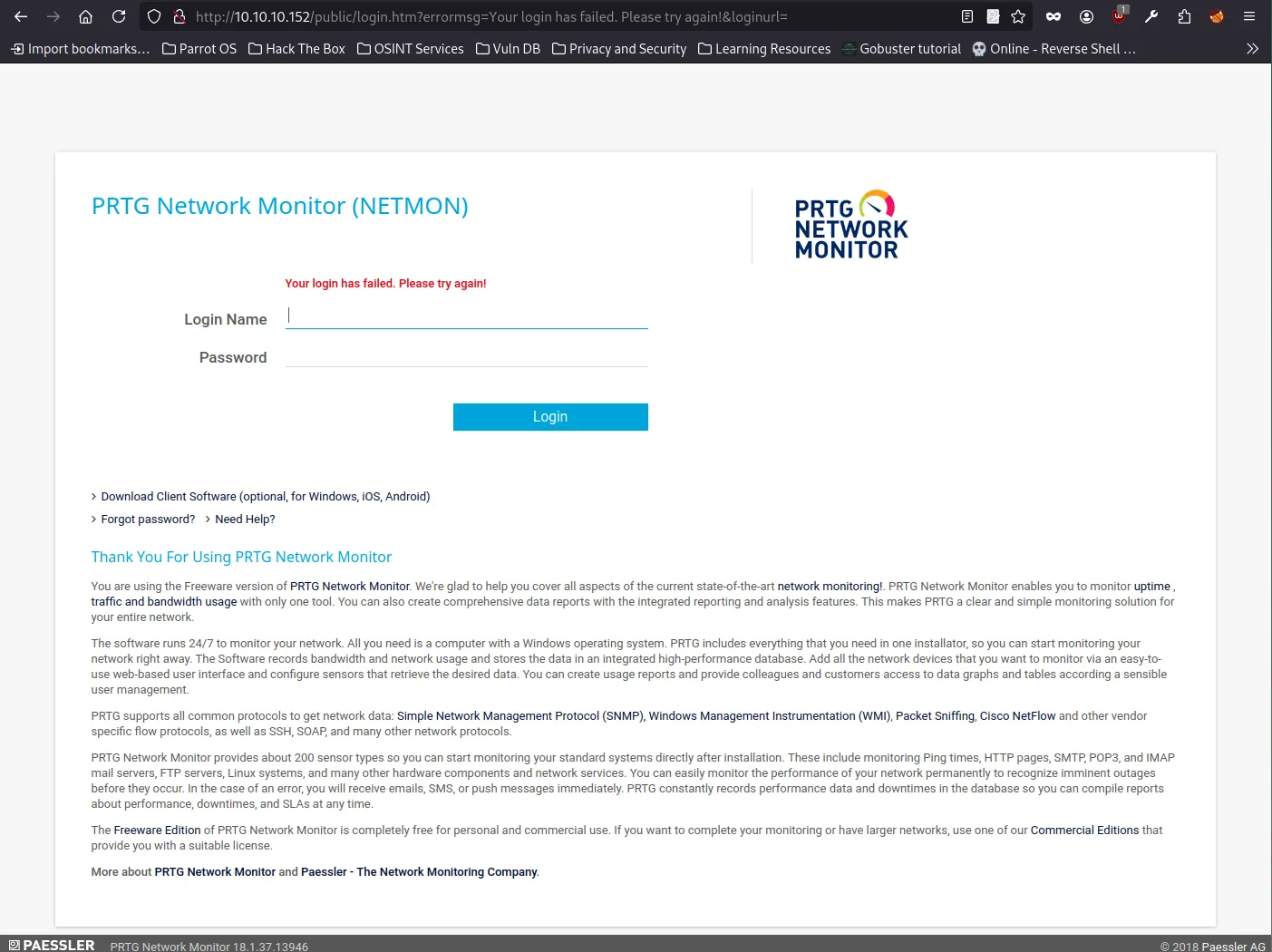Open the Hack The Box bookmark folder

coord(296,49)
